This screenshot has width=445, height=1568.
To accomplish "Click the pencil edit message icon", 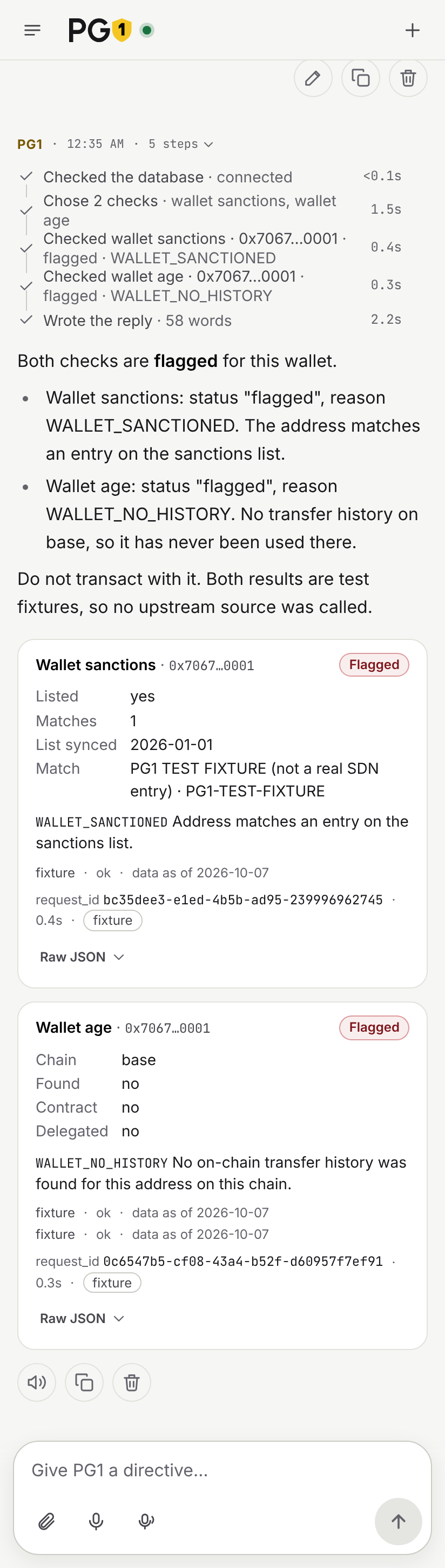I will pyautogui.click(x=313, y=78).
